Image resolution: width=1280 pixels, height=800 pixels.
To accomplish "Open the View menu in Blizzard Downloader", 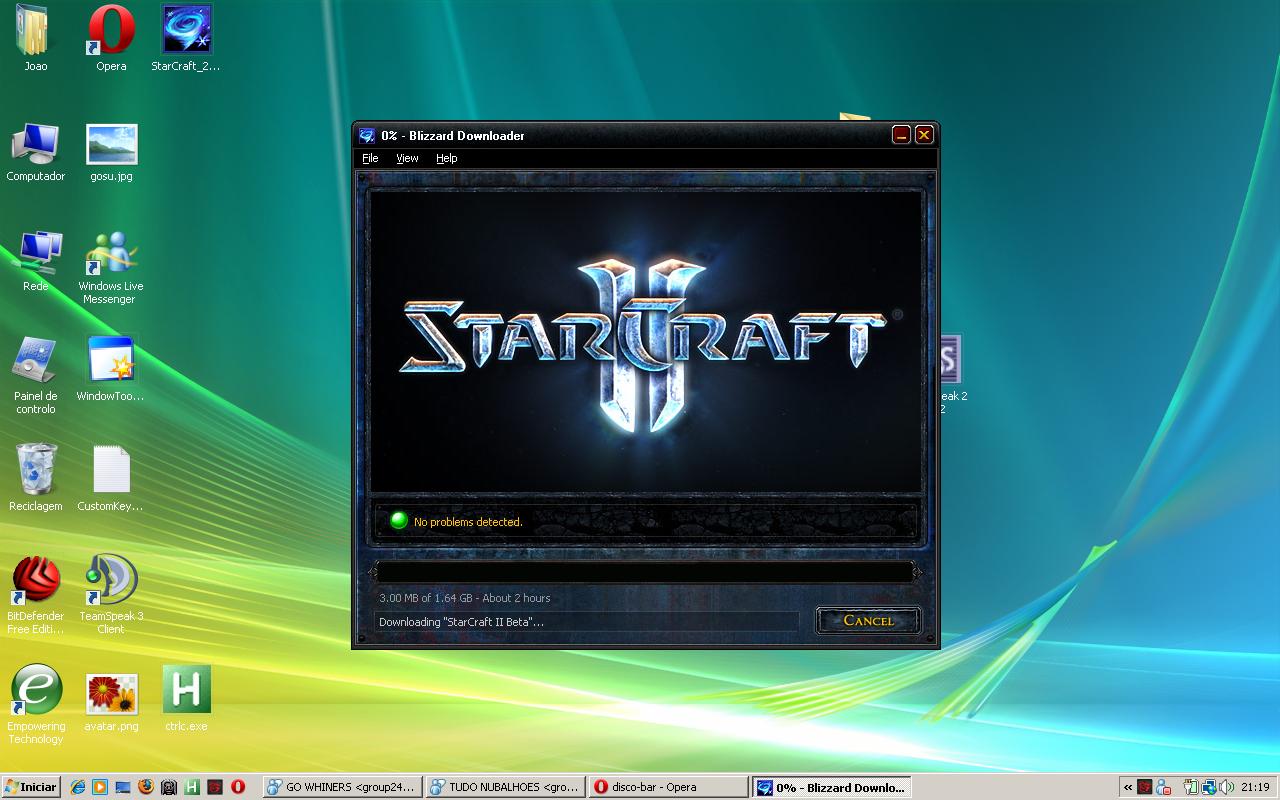I will pos(407,158).
